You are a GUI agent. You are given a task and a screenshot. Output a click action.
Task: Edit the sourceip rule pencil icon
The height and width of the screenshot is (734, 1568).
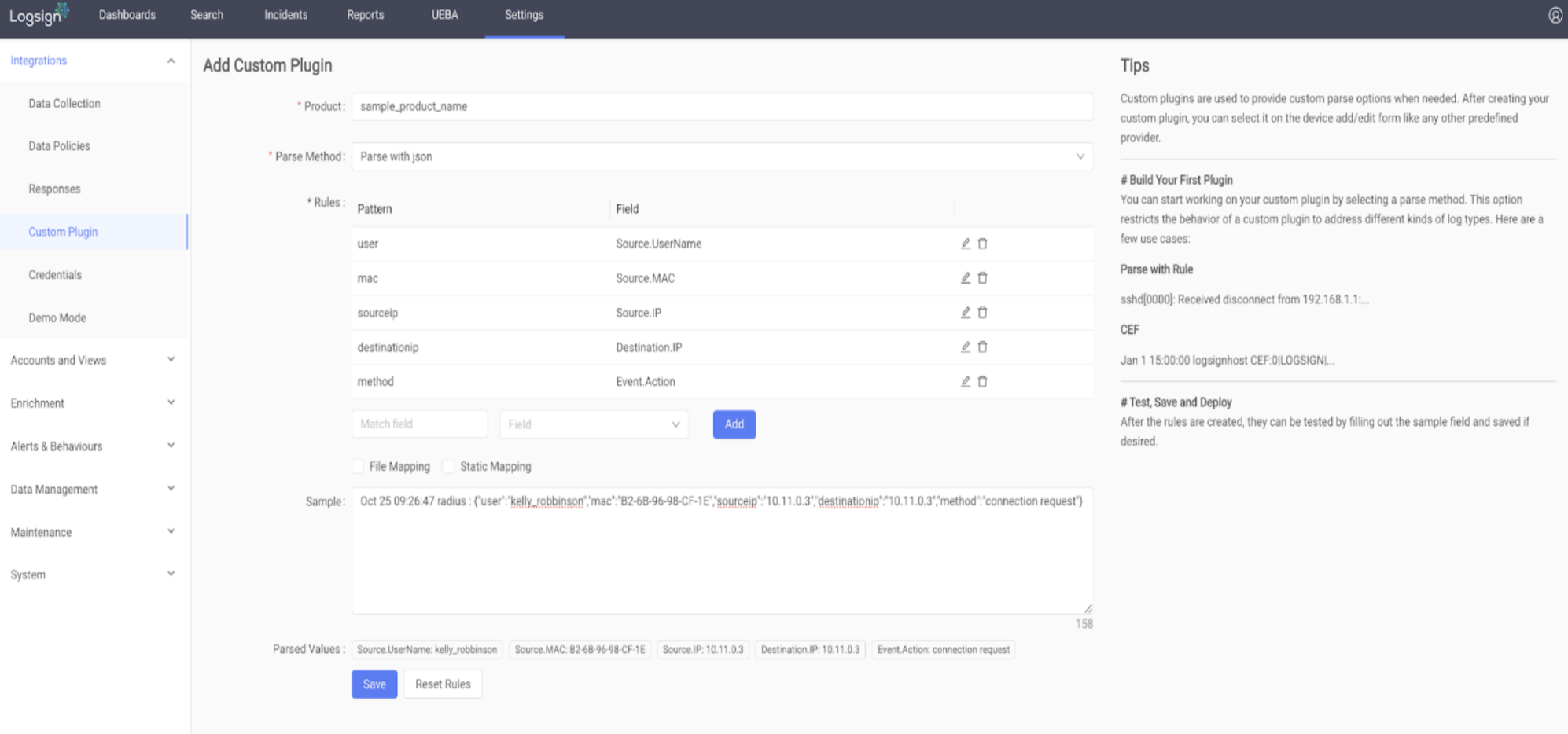coord(965,313)
